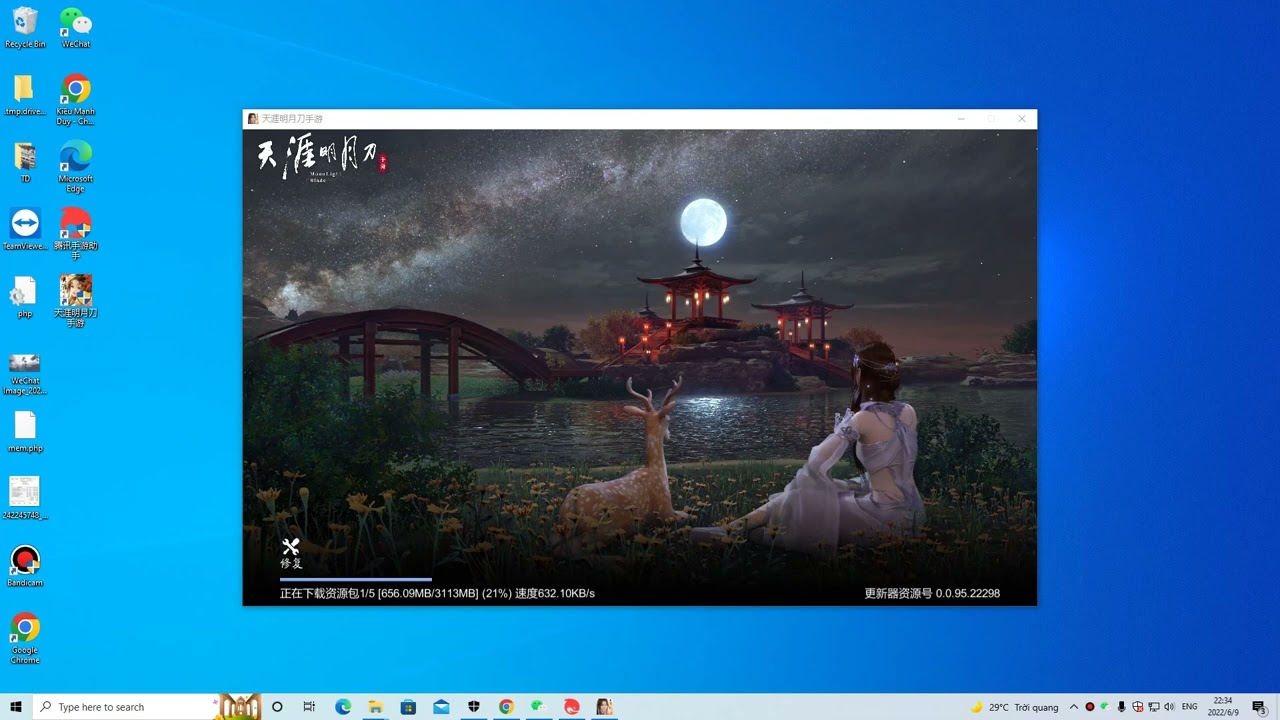This screenshot has height=720, width=1280.
Task: Minimize the 天涯明月刀手游 window
Action: click(961, 119)
